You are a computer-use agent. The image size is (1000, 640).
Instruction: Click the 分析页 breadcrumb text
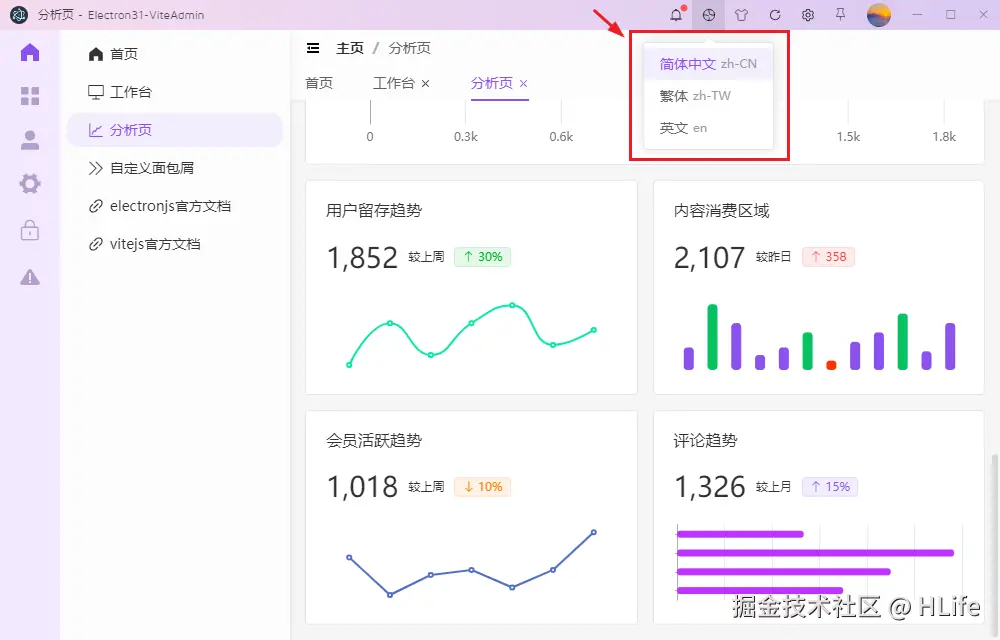(409, 48)
